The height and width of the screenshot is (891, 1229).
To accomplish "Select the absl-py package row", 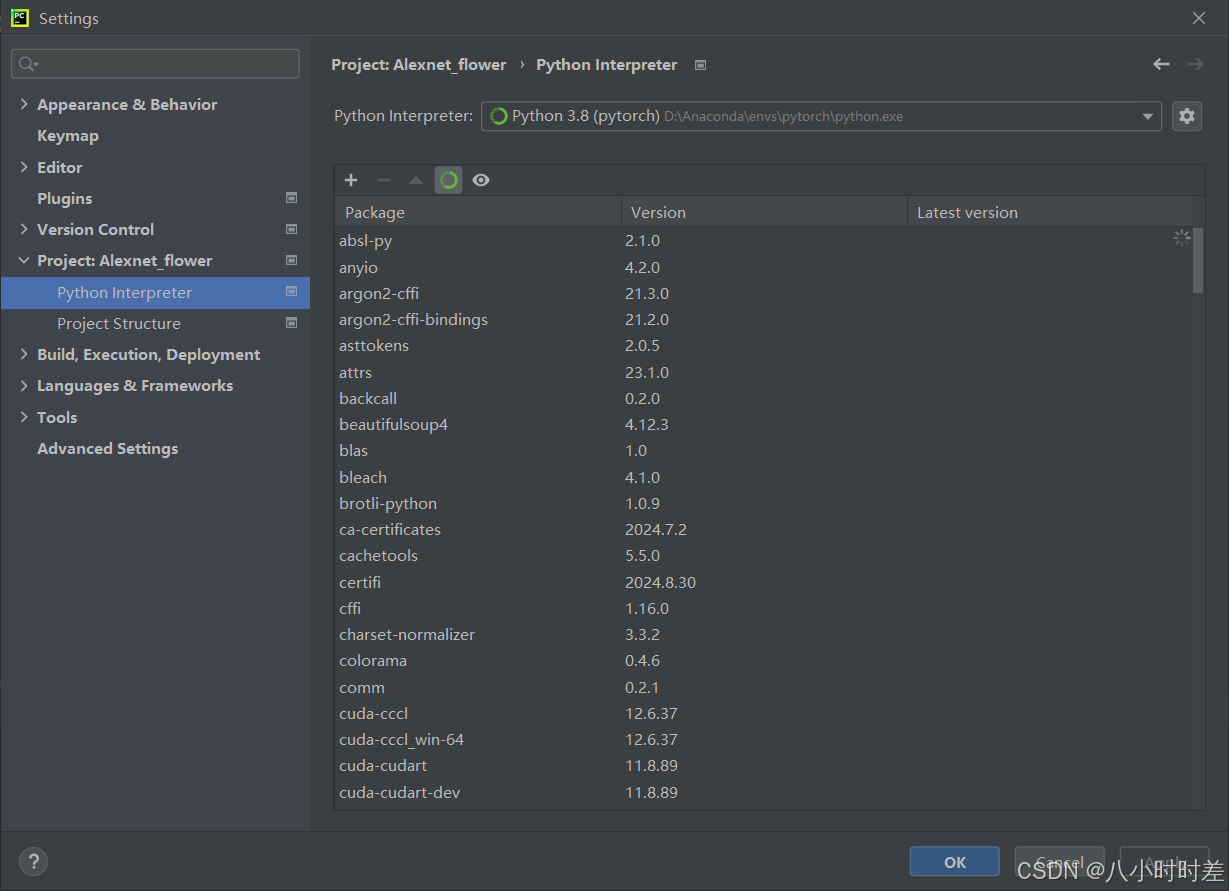I will point(763,241).
